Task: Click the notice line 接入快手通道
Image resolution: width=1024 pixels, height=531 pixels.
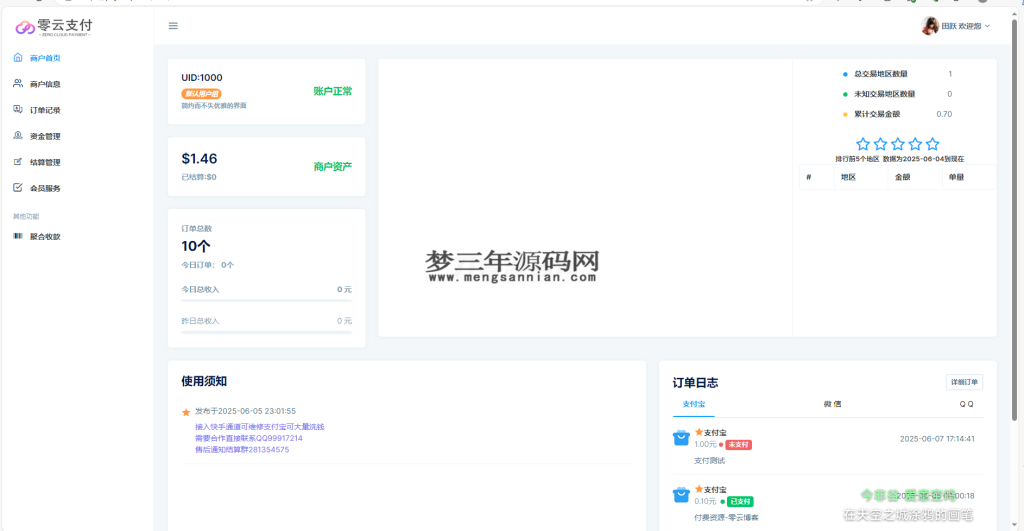Action: 259,426
